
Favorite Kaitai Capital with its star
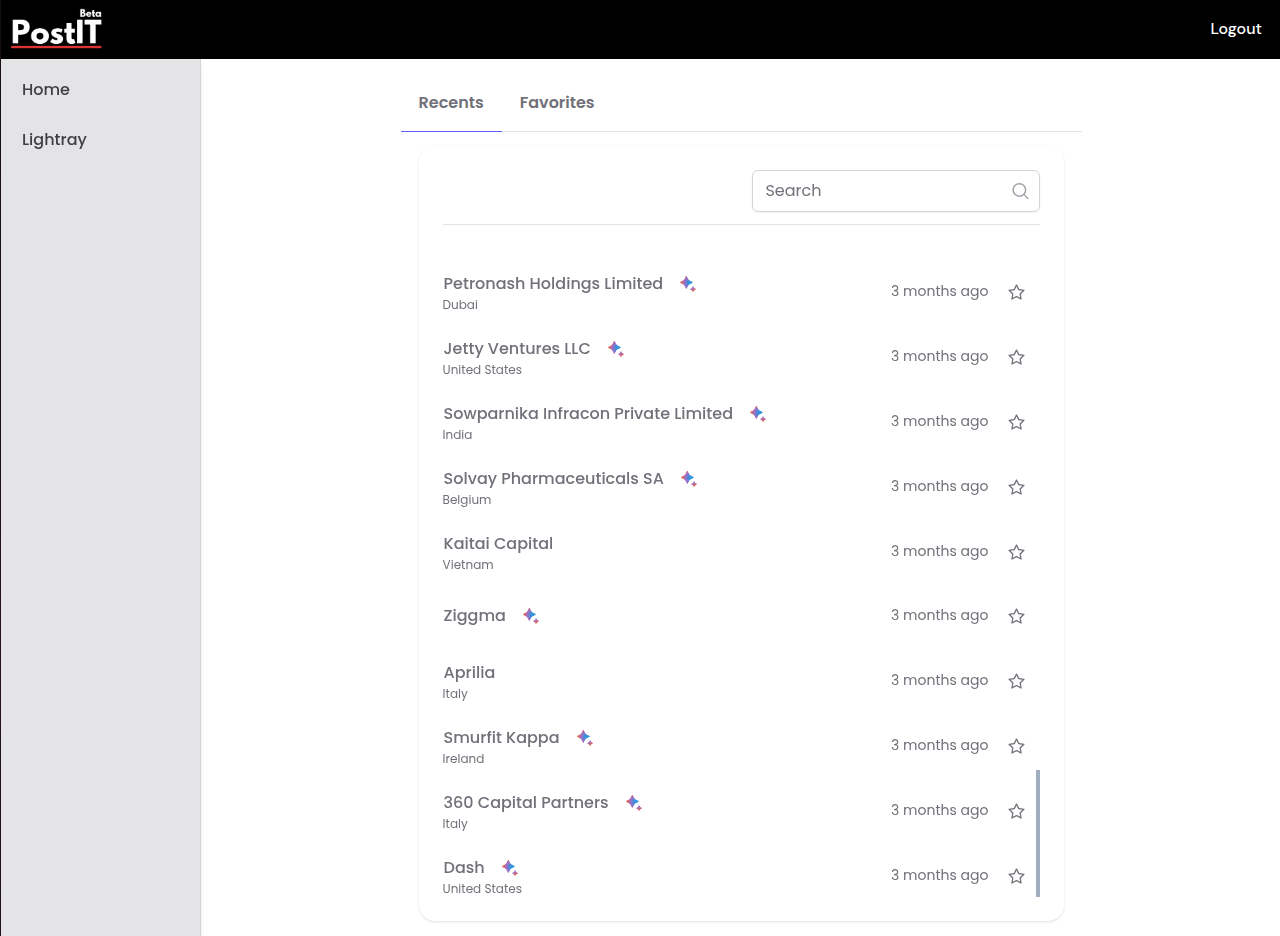point(1016,552)
